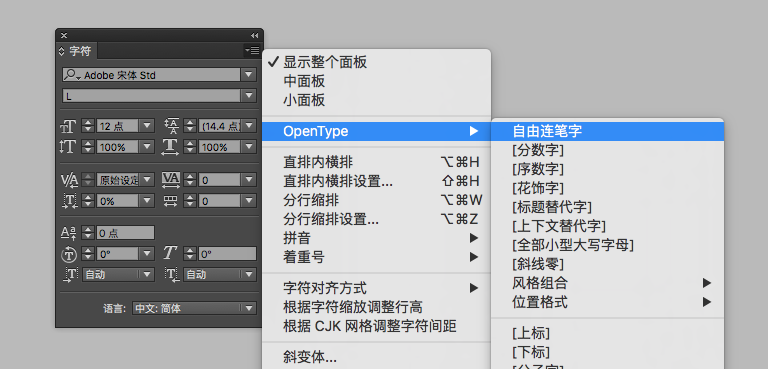Viewport: 768px width, 369px height.
Task: Open the font style L dropdown
Action: 249,96
